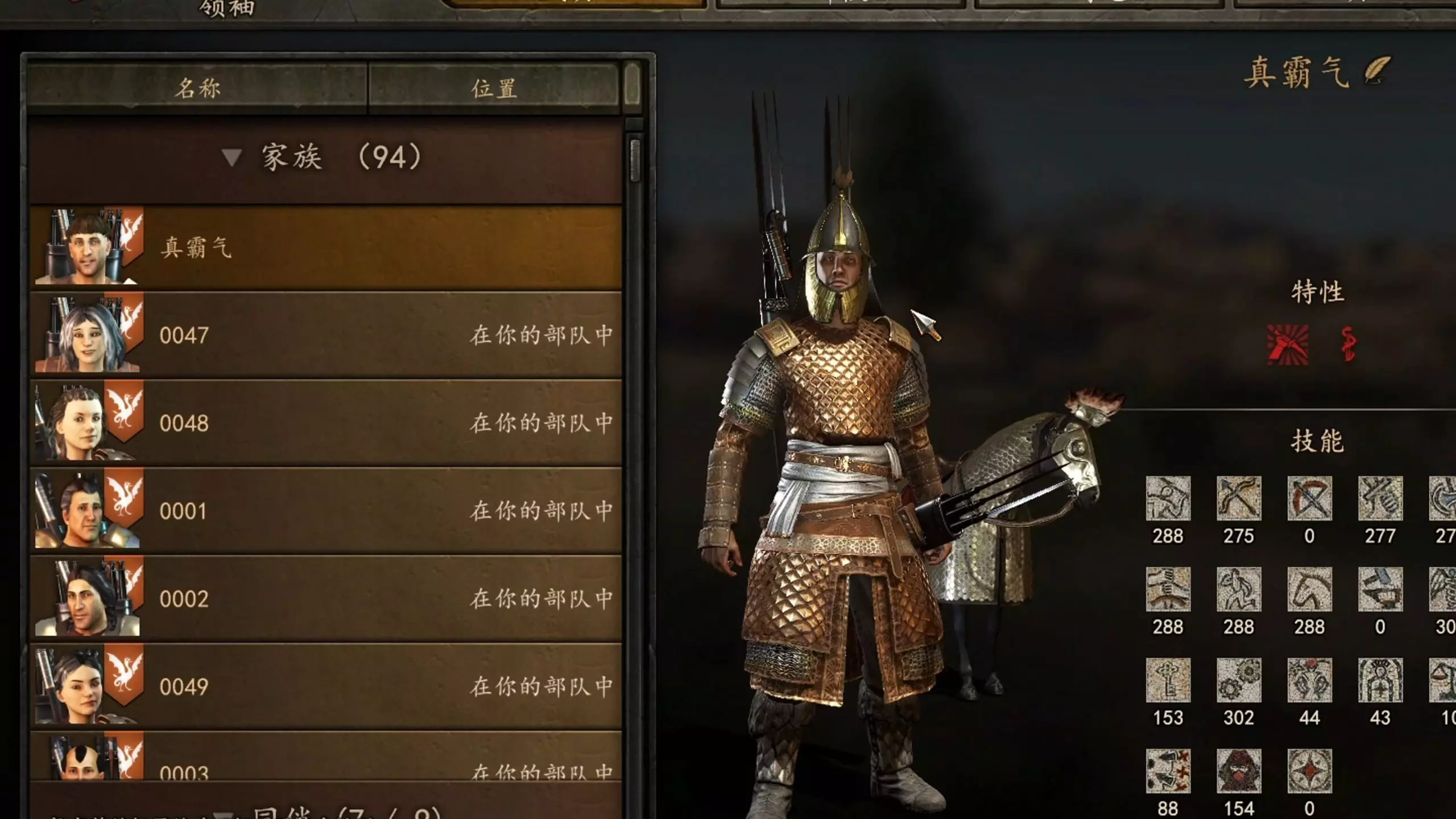Select clan member 0001 row

pos(326,510)
